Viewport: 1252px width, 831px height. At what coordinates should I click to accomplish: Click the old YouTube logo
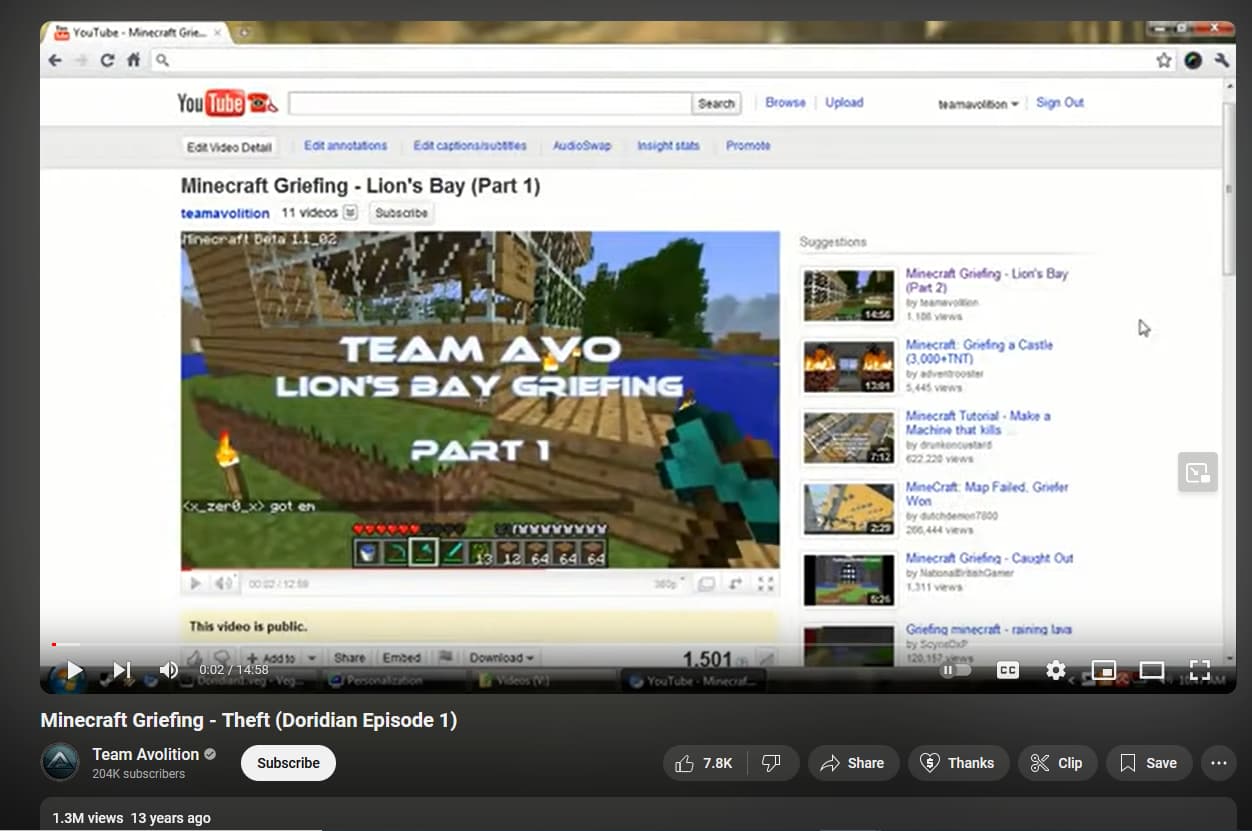[227, 103]
